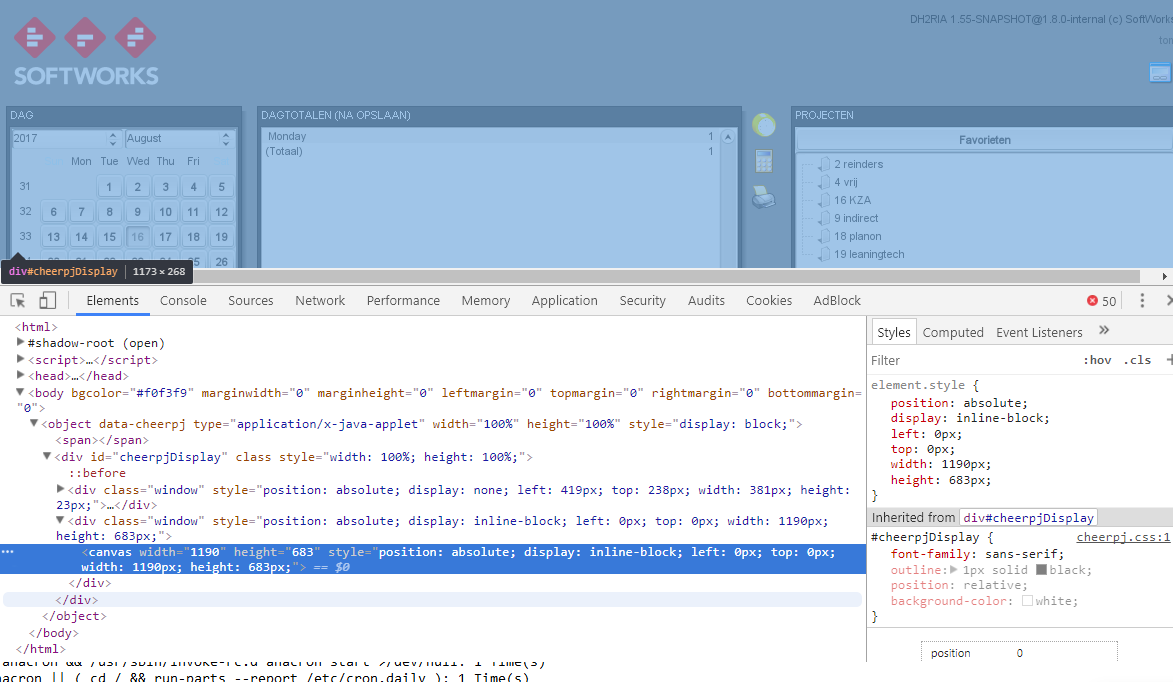This screenshot has width=1173, height=682.
Task: Collapse the visible div window node
Action: (x=60, y=520)
